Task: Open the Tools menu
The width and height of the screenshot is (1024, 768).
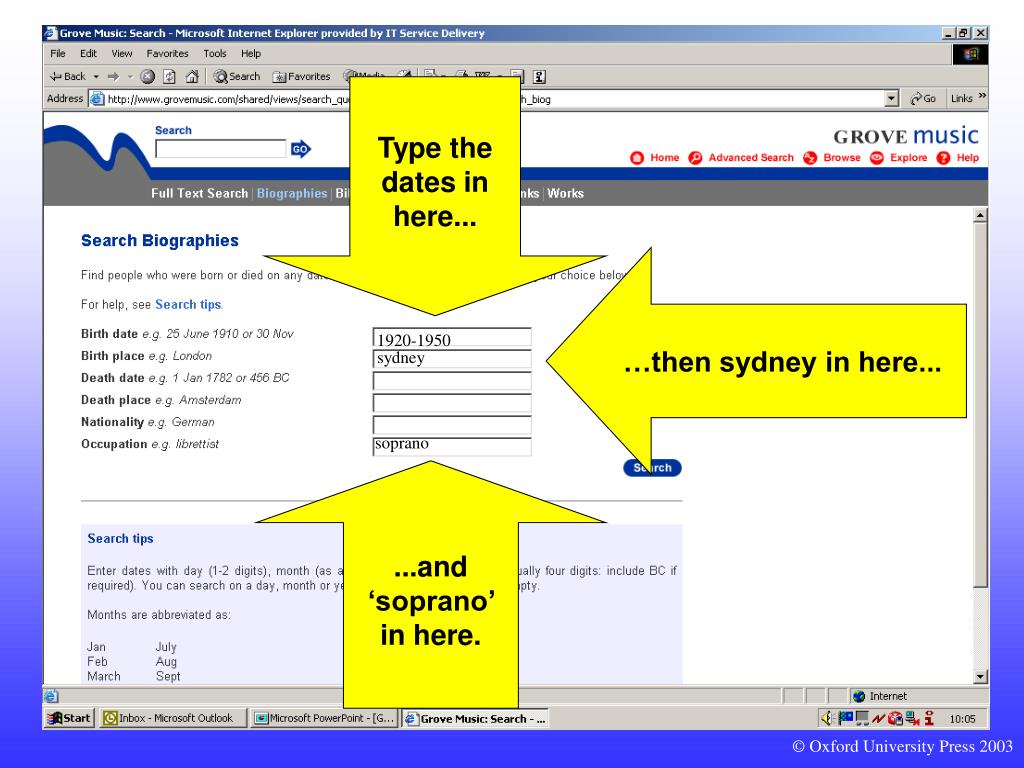Action: 214,54
